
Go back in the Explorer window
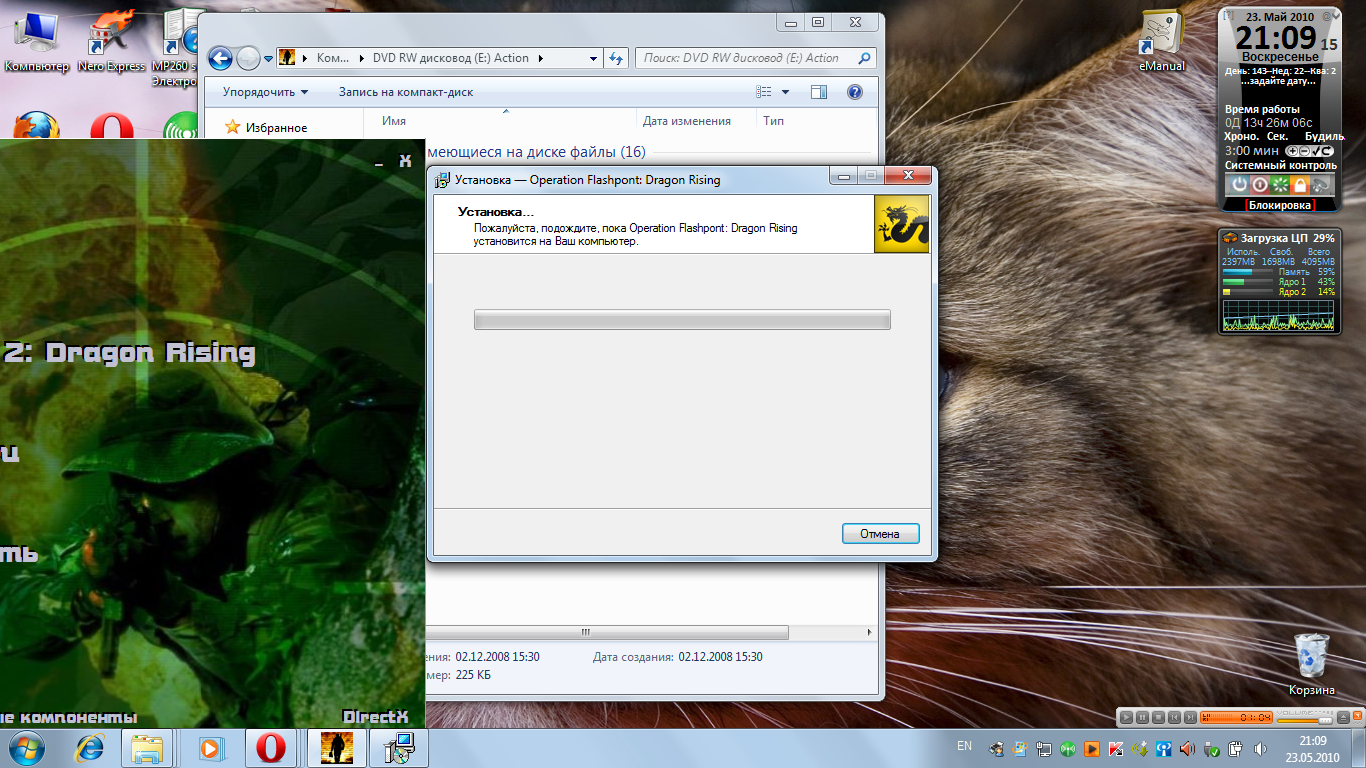[x=221, y=58]
